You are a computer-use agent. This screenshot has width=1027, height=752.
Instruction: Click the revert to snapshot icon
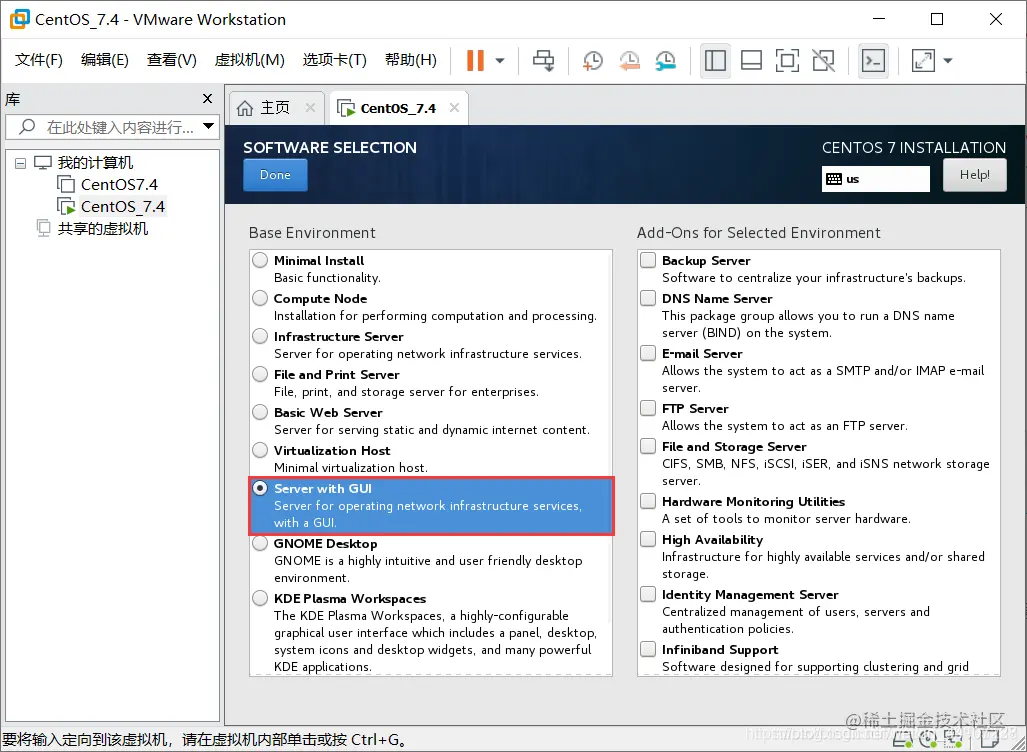629,60
